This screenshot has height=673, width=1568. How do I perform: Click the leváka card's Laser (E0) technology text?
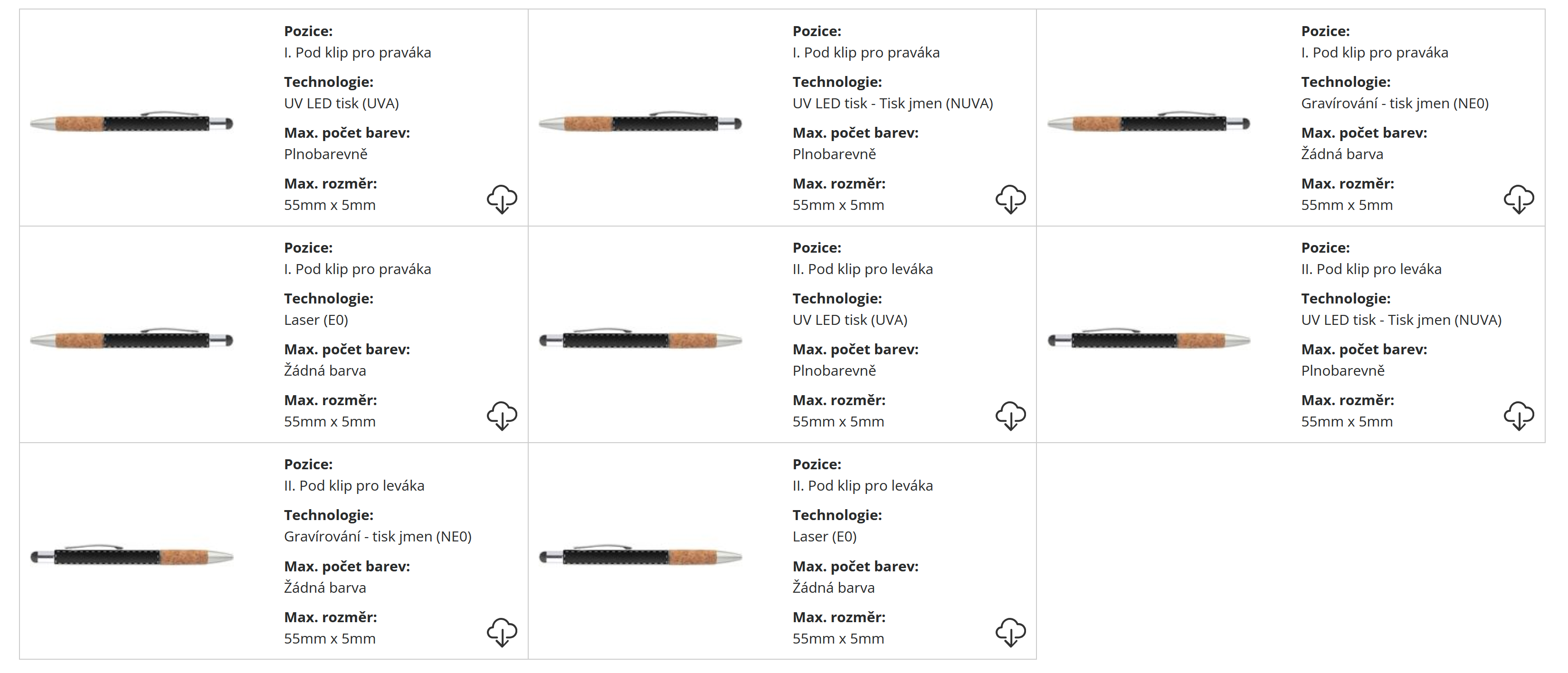tap(824, 537)
